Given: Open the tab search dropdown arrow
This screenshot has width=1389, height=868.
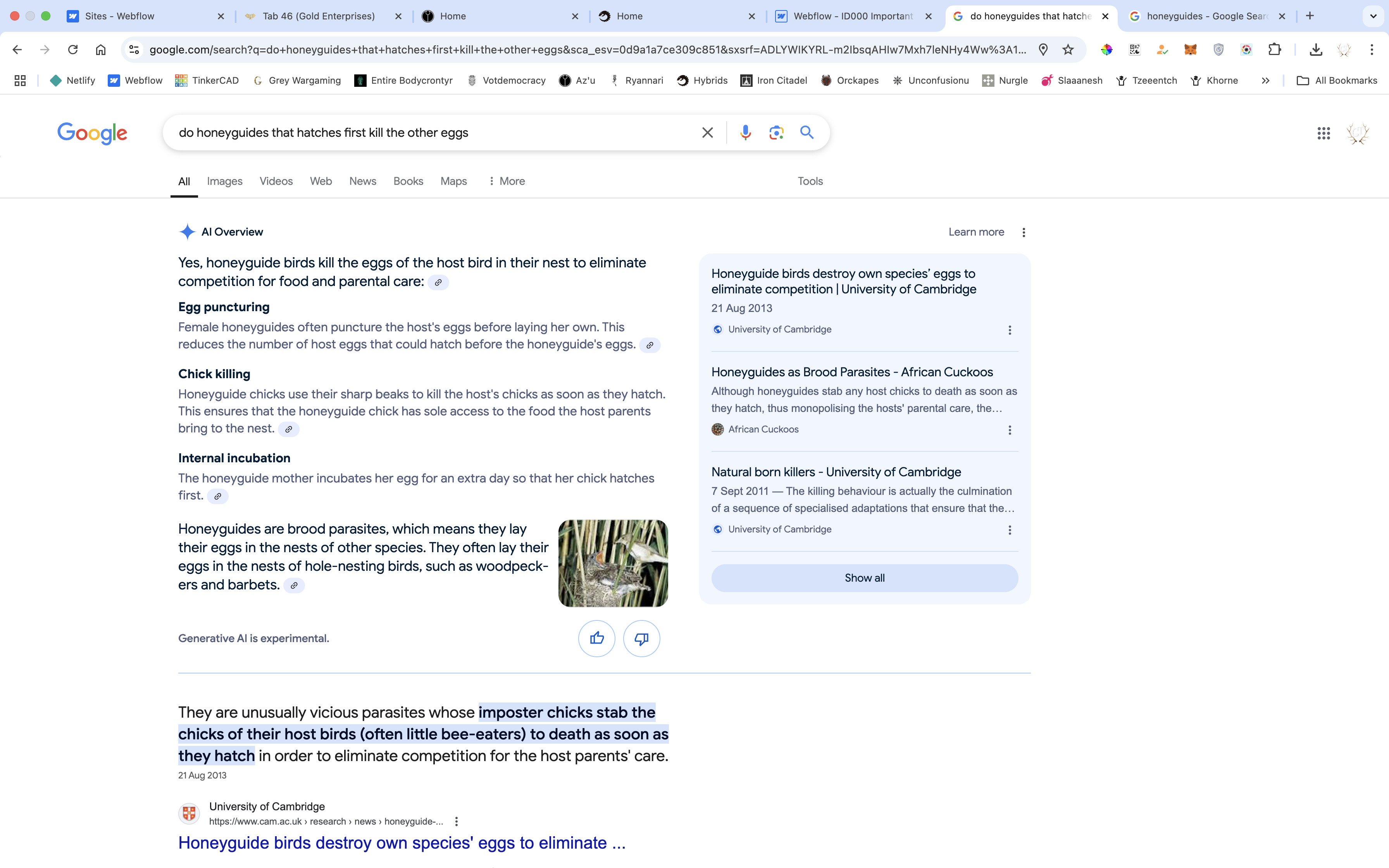Looking at the screenshot, I should [x=1373, y=16].
